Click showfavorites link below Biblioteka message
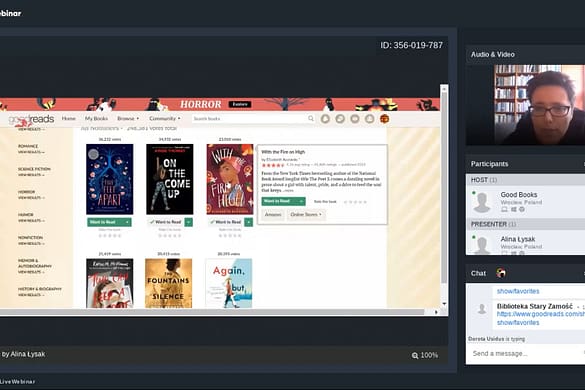The width and height of the screenshot is (585, 390). click(518, 322)
